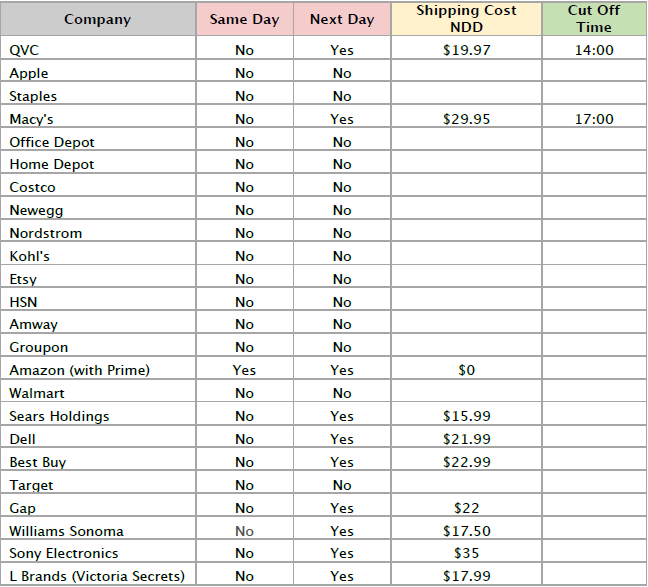
Task: Select the Shipping Cost NDD header
Action: 466,19
